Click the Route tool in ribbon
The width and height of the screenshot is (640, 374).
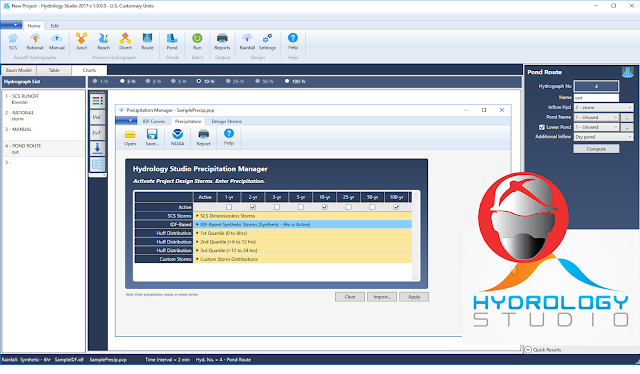[147, 42]
